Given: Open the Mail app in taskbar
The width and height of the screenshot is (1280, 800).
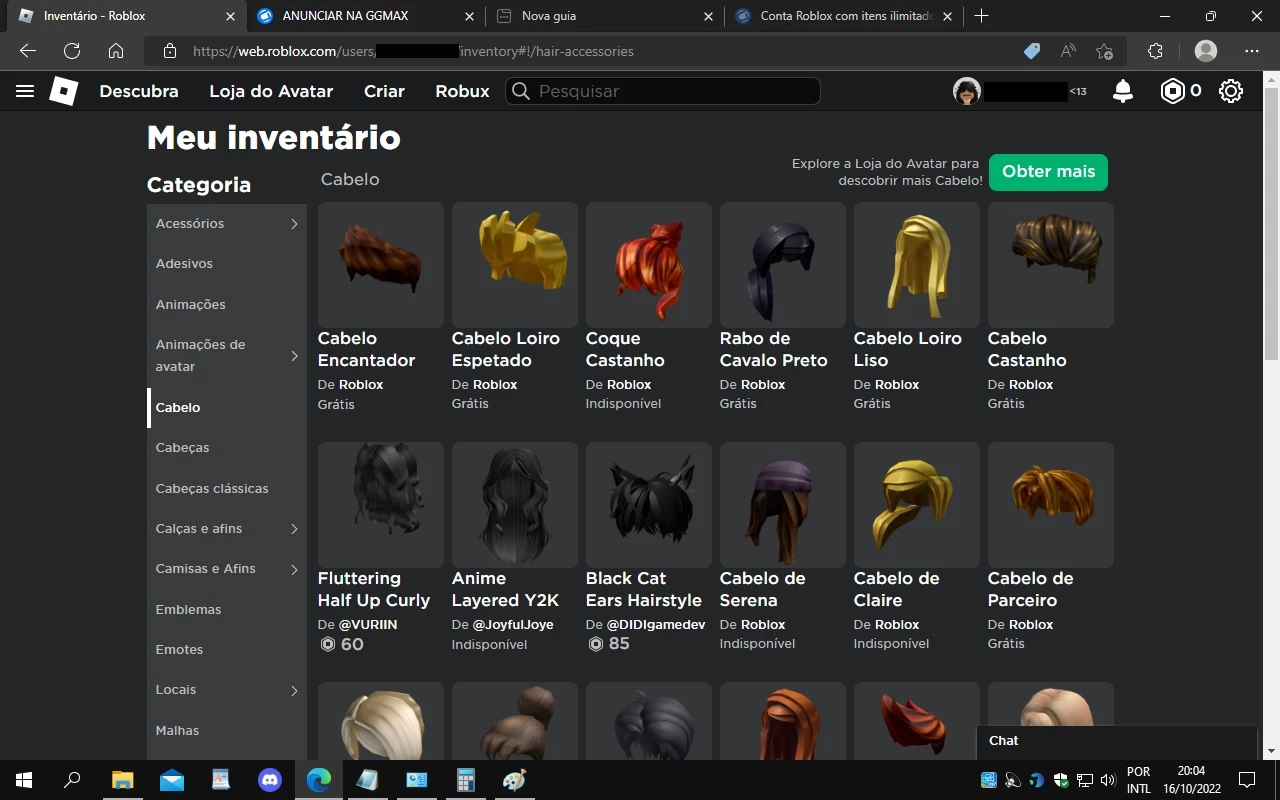Looking at the screenshot, I should tap(172, 780).
